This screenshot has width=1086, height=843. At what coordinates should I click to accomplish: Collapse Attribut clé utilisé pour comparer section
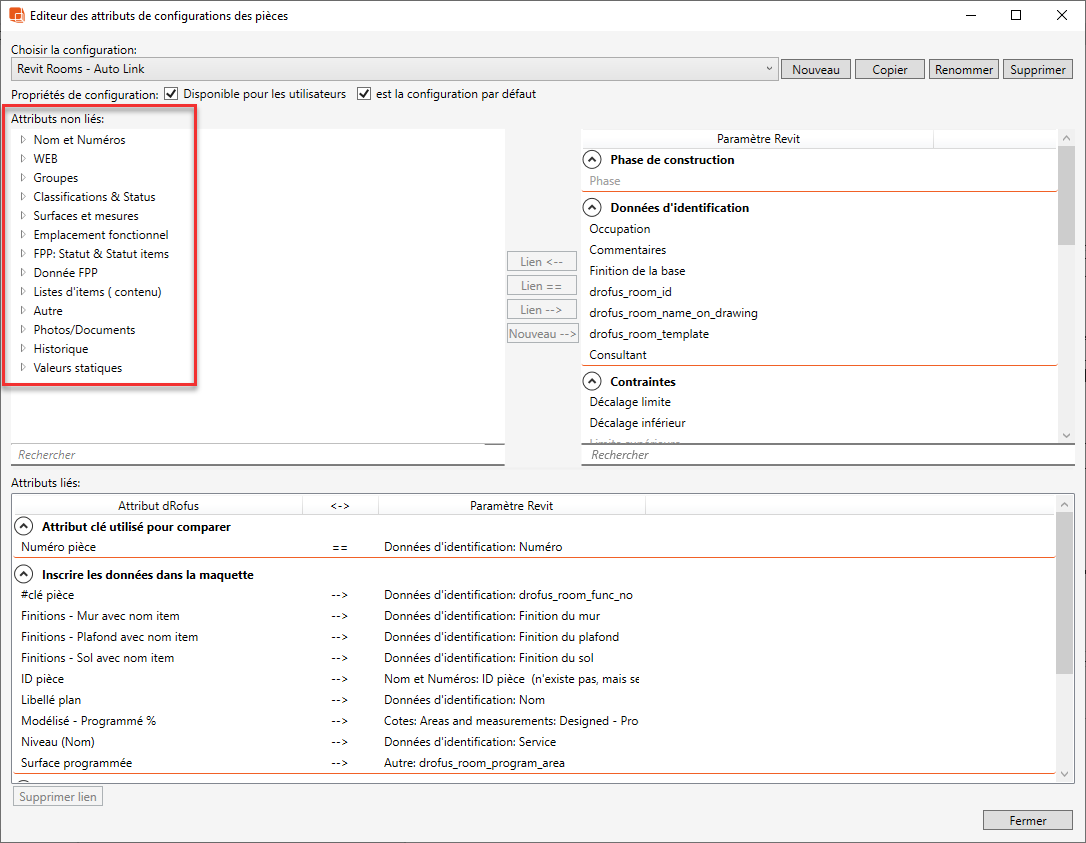click(x=23, y=527)
